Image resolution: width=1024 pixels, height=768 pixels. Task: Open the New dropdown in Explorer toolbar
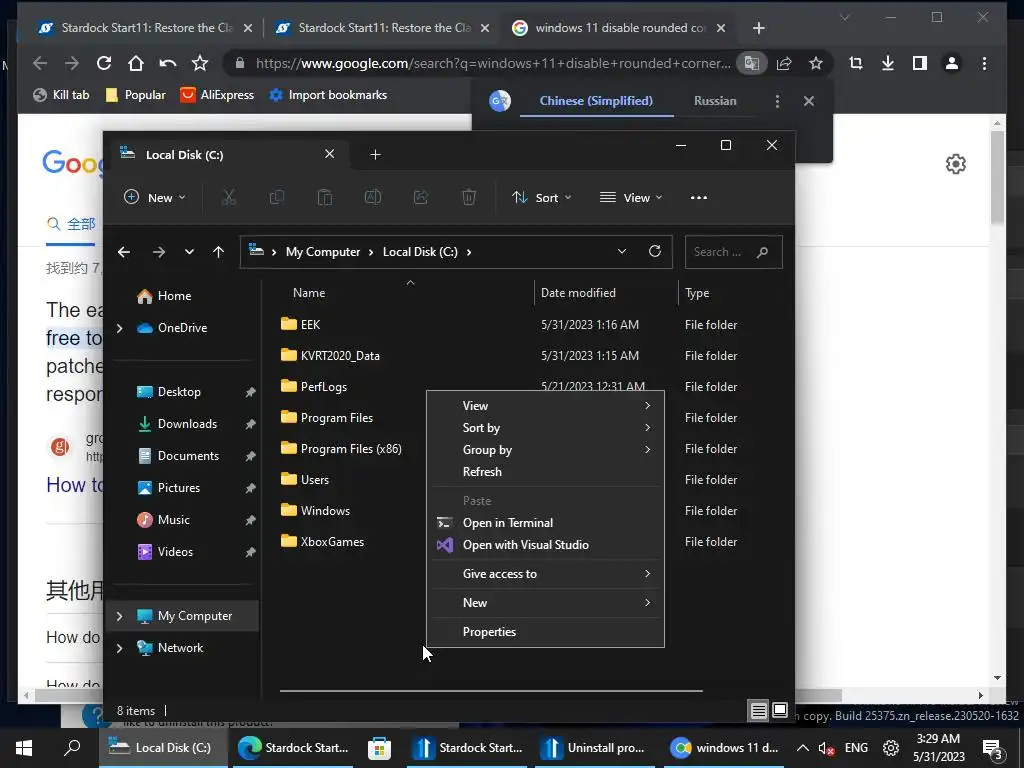tap(155, 197)
